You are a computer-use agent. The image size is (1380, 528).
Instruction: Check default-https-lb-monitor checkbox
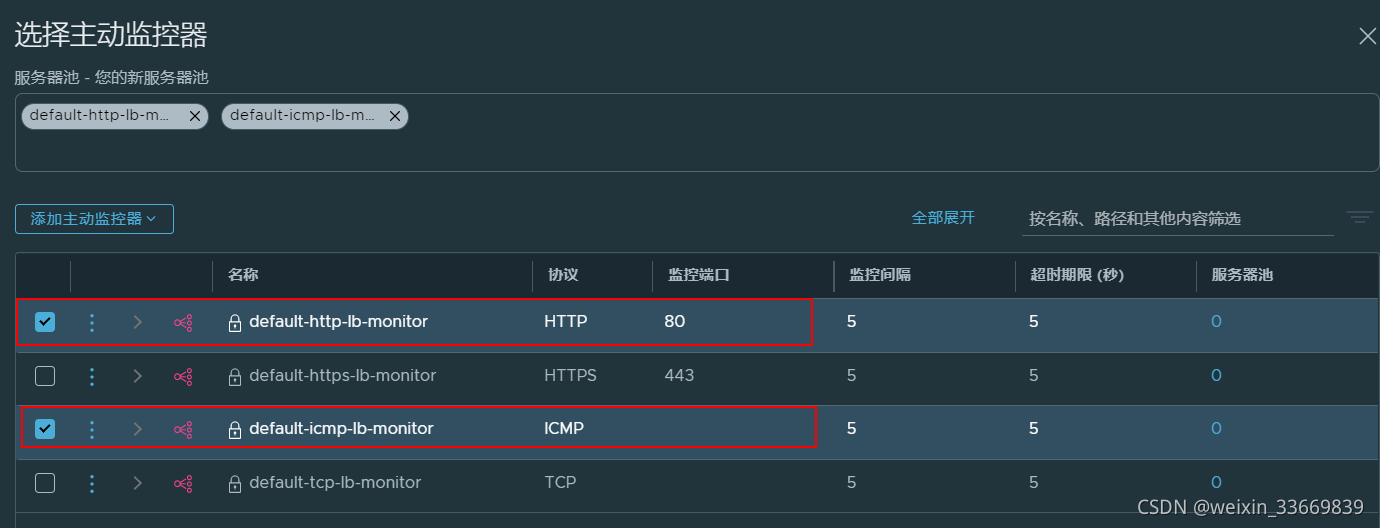point(45,376)
